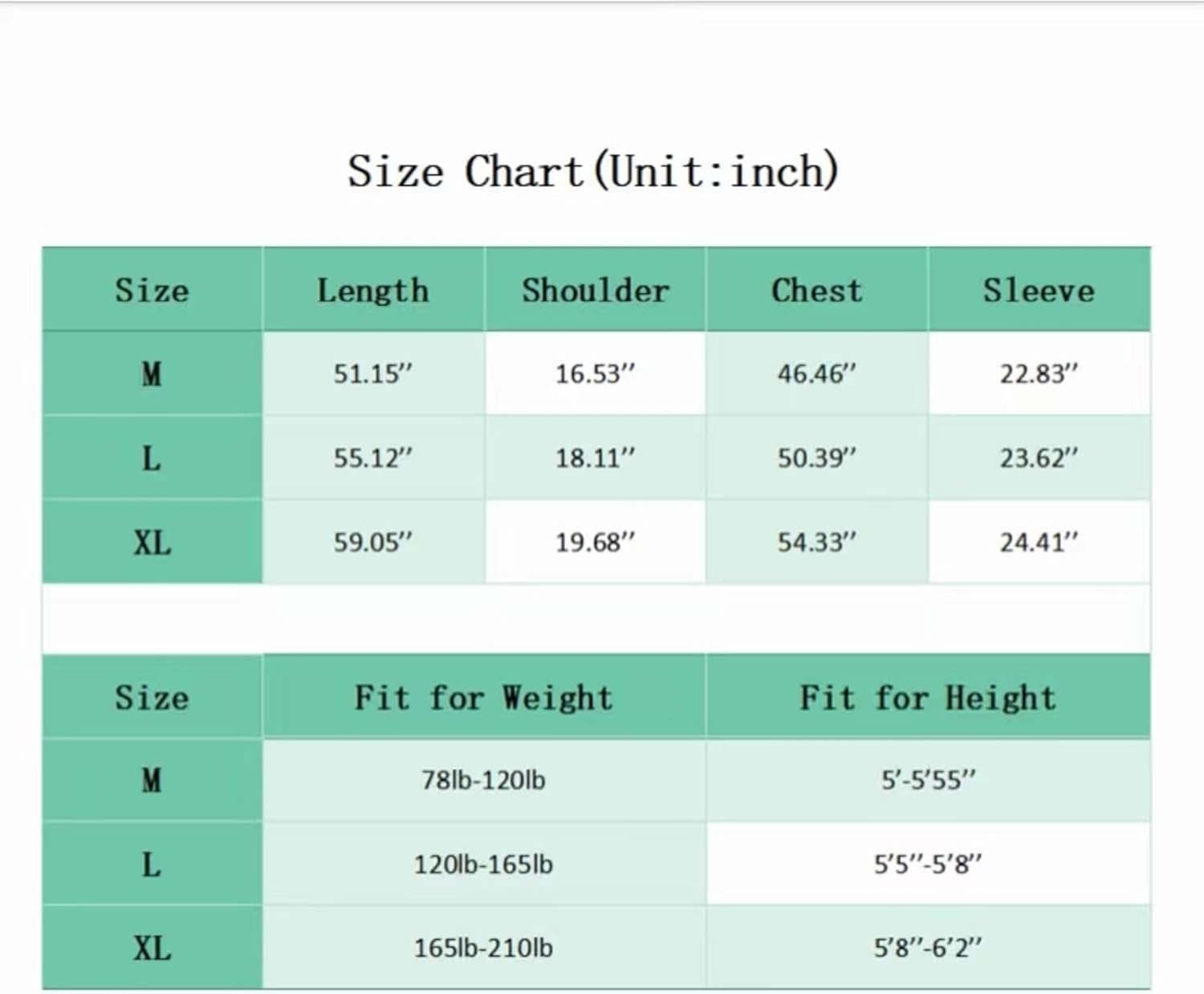Click the 5'8"-6'2" height cell
1204x994 pixels.
929,947
